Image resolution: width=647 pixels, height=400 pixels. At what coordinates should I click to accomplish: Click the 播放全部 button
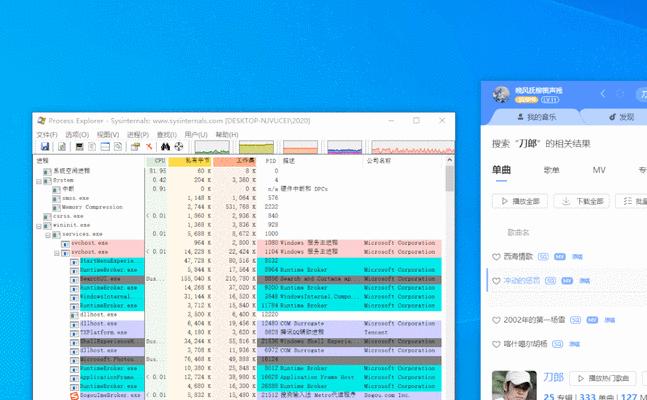[520, 201]
